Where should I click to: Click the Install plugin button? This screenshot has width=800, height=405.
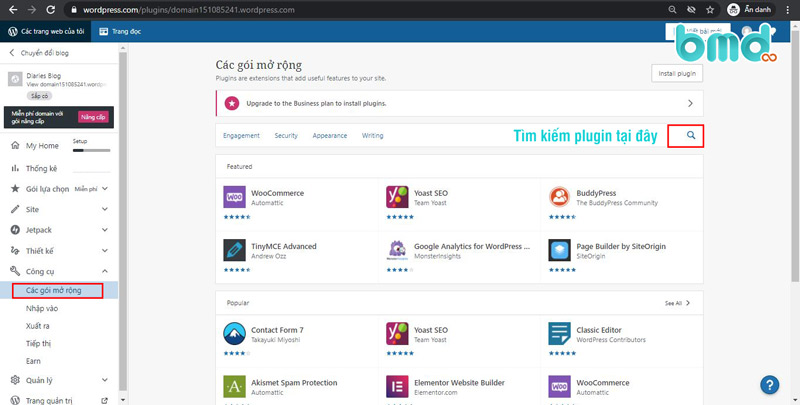tap(677, 73)
